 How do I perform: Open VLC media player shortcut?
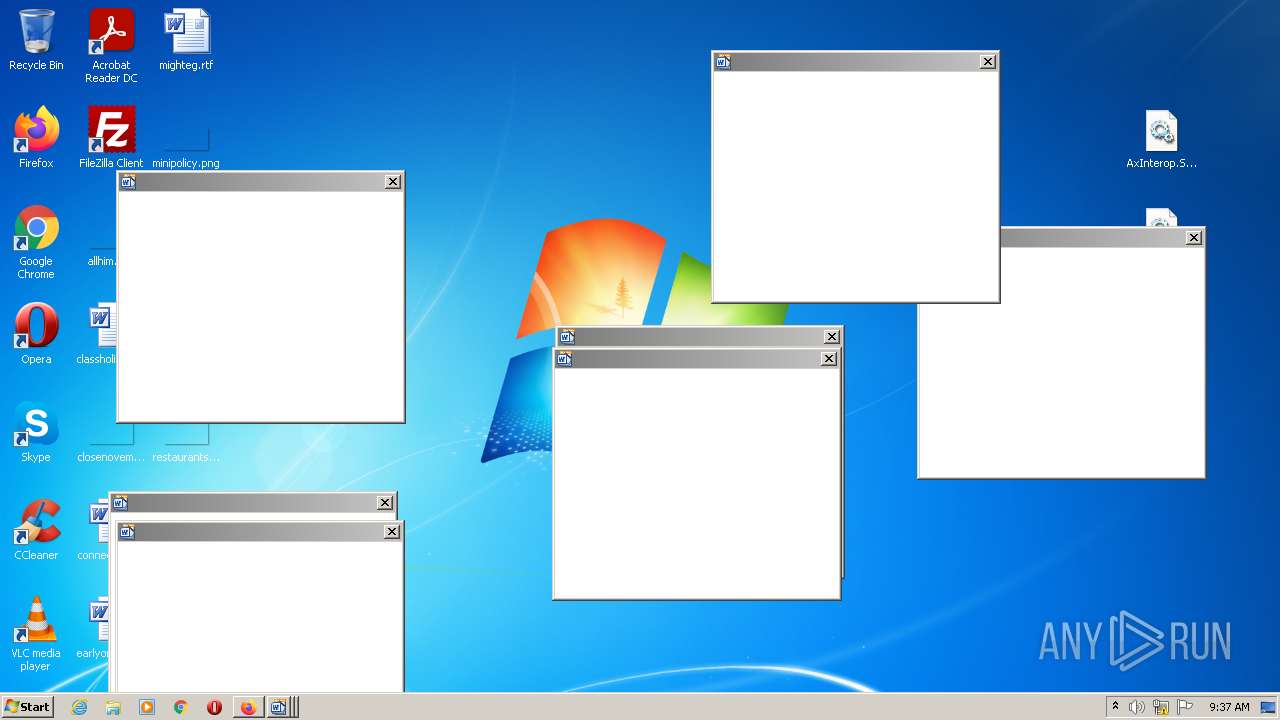pos(36,634)
